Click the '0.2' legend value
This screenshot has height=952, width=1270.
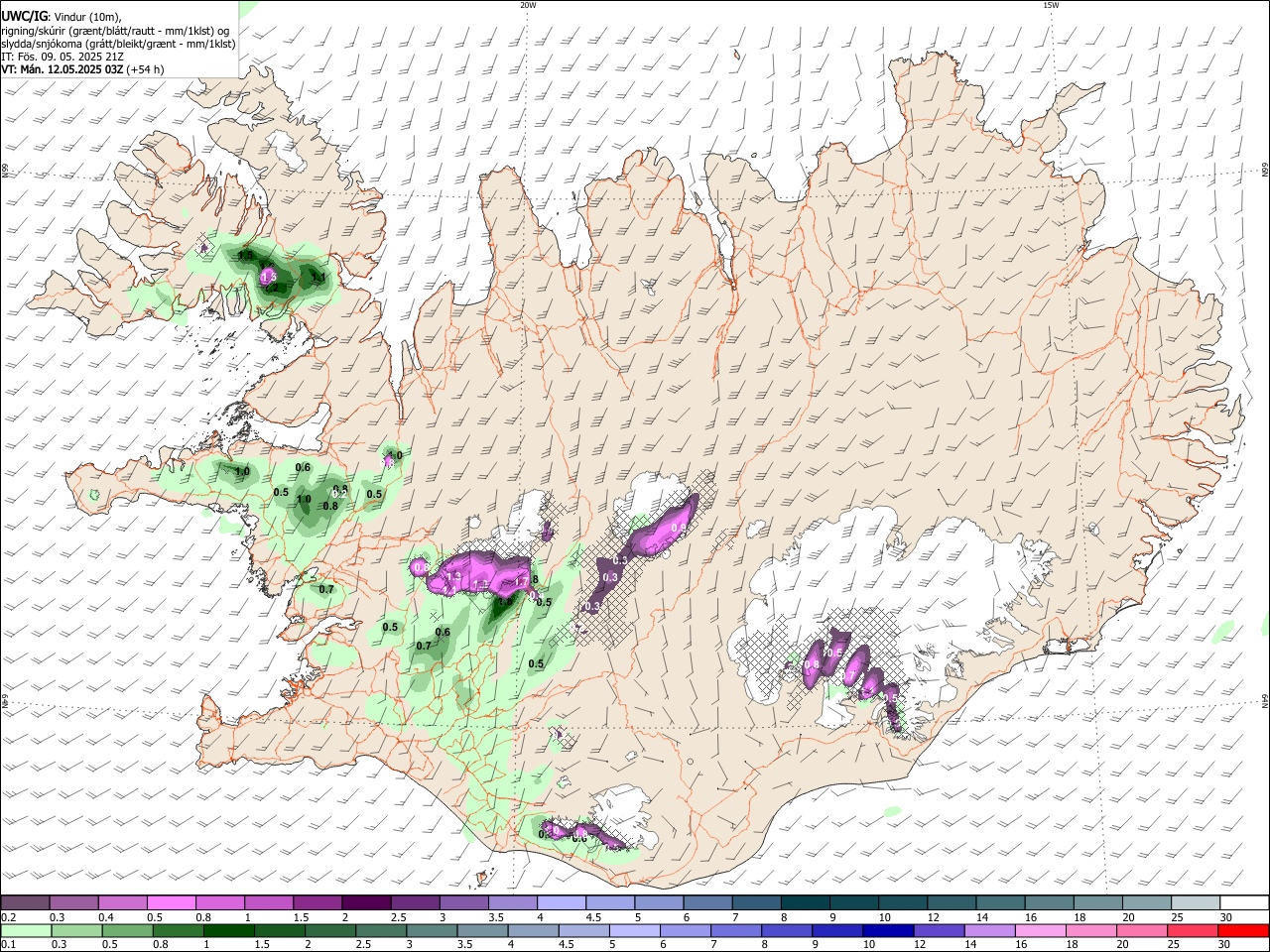[8, 917]
